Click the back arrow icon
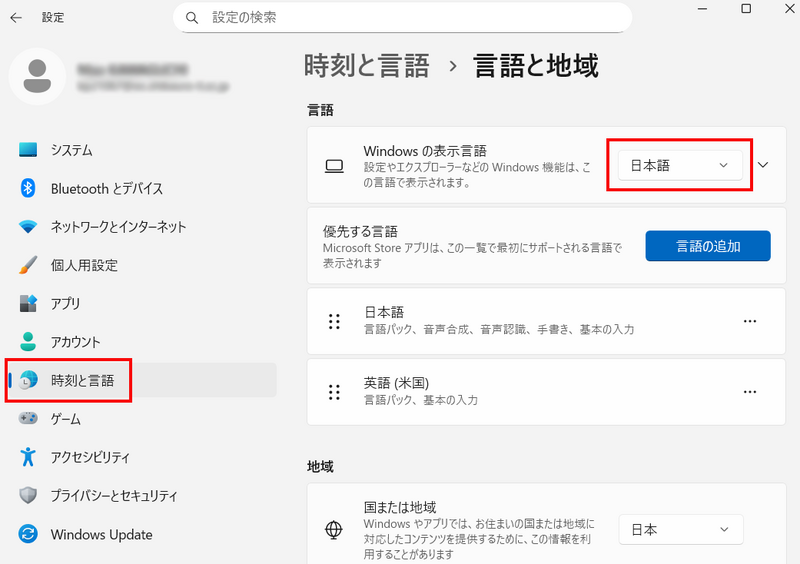The image size is (800, 564). click(x=16, y=18)
